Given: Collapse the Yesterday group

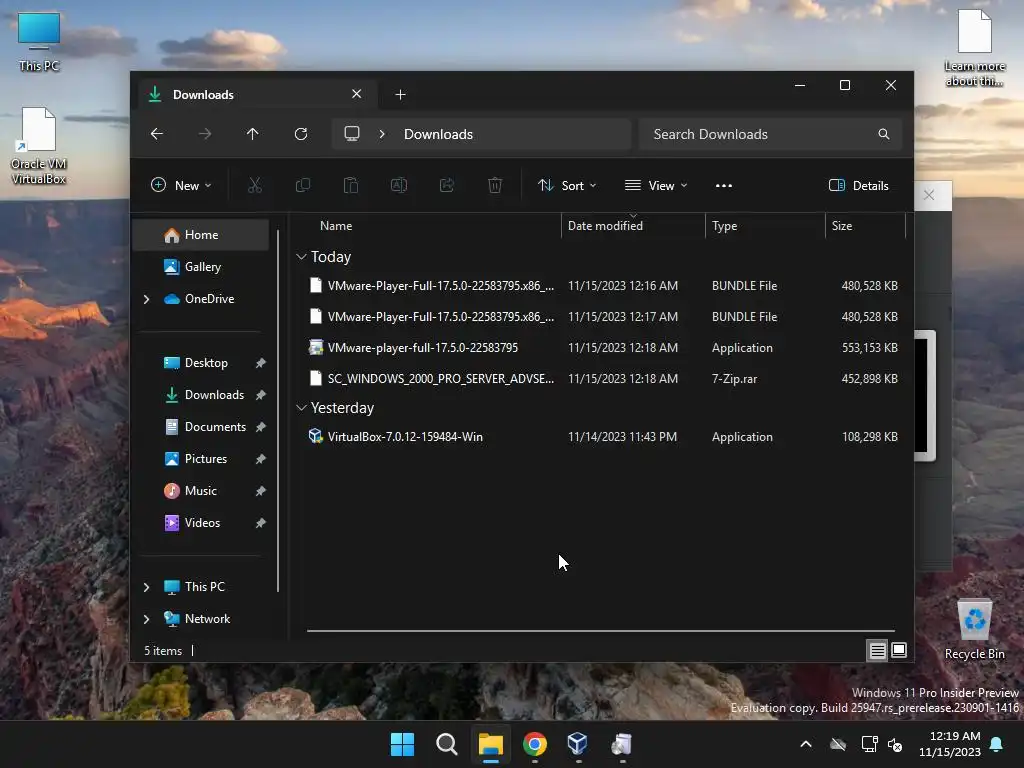Looking at the screenshot, I should [301, 408].
